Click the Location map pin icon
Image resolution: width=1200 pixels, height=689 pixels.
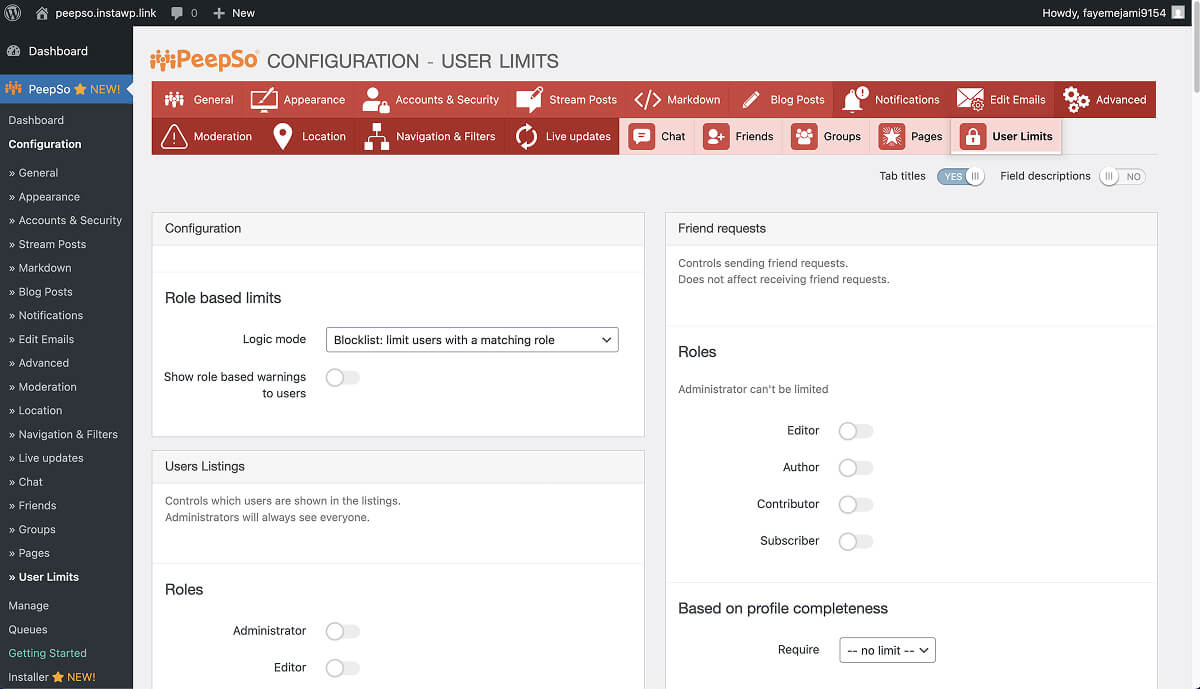(x=282, y=136)
